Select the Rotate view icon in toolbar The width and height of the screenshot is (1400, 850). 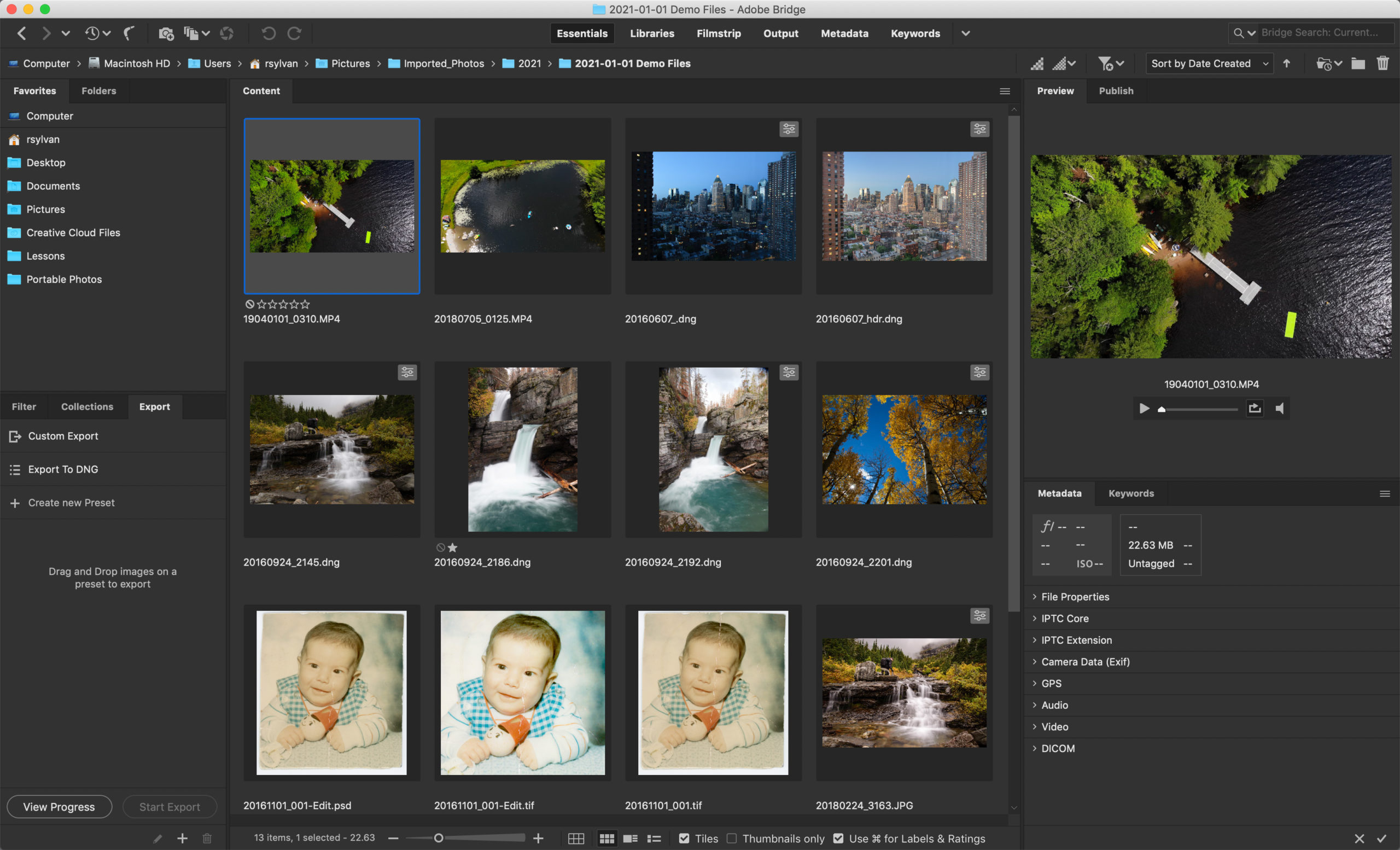[268, 33]
